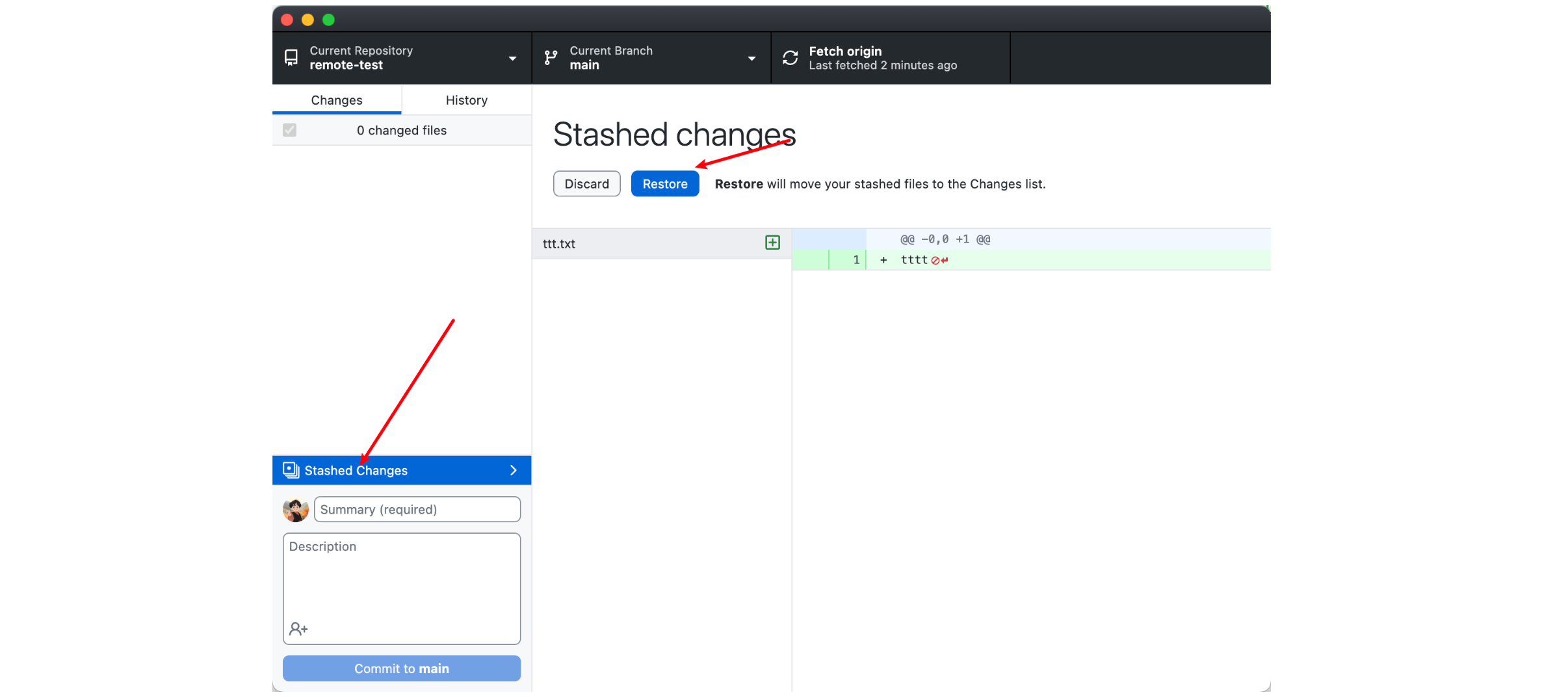Click the add co-authors icon
This screenshot has height=697, width=1568.
click(298, 629)
